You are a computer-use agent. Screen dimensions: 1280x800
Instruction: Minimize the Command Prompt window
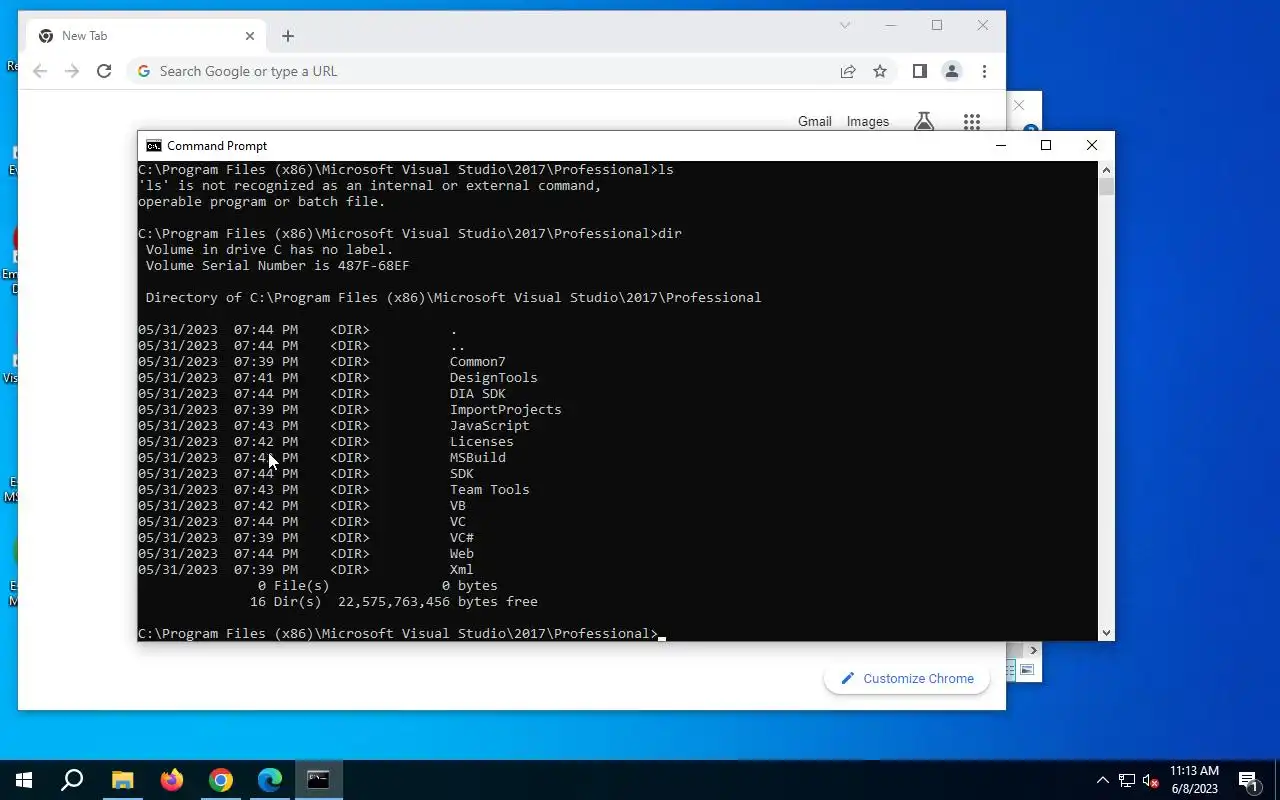click(x=1000, y=146)
